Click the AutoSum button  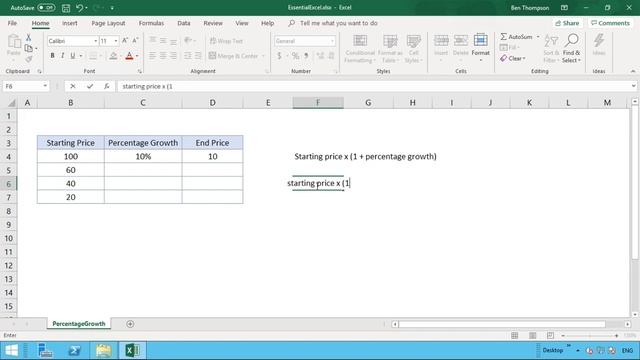pos(516,37)
